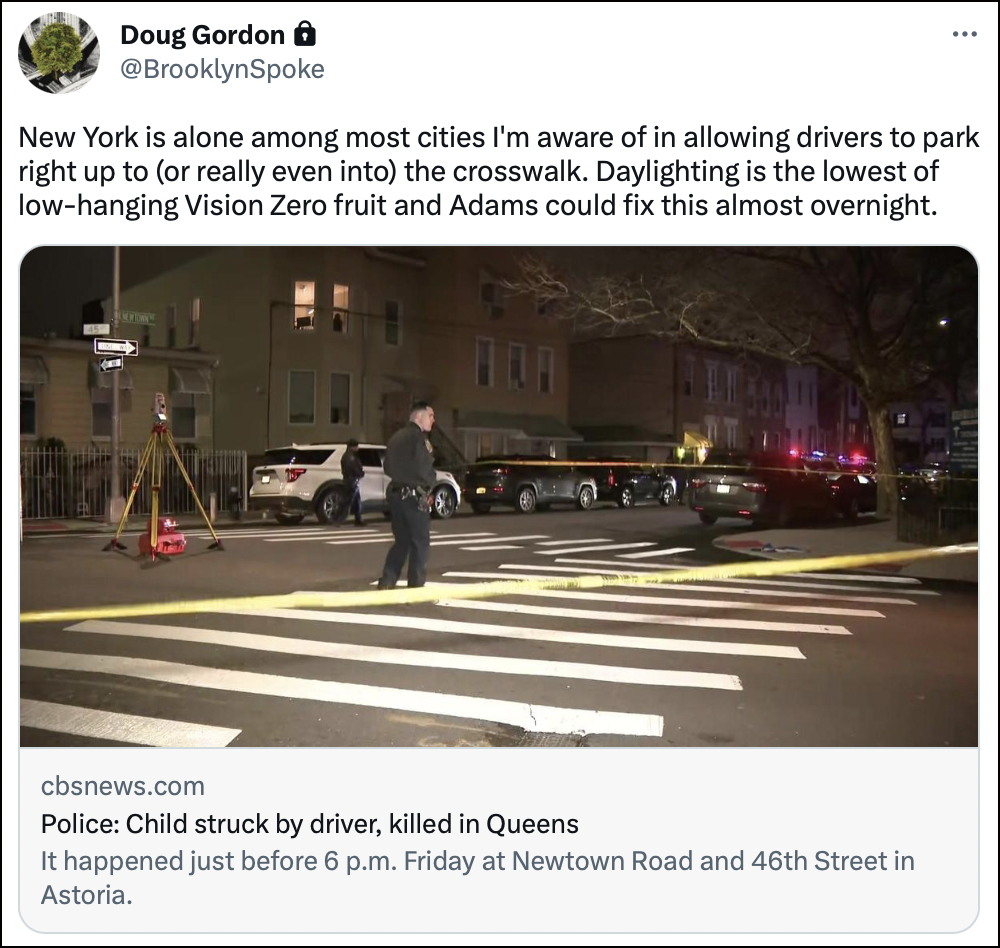Click the padlock icon beside Doug Gordon
Image resolution: width=1000 pixels, height=948 pixels.
tap(305, 34)
